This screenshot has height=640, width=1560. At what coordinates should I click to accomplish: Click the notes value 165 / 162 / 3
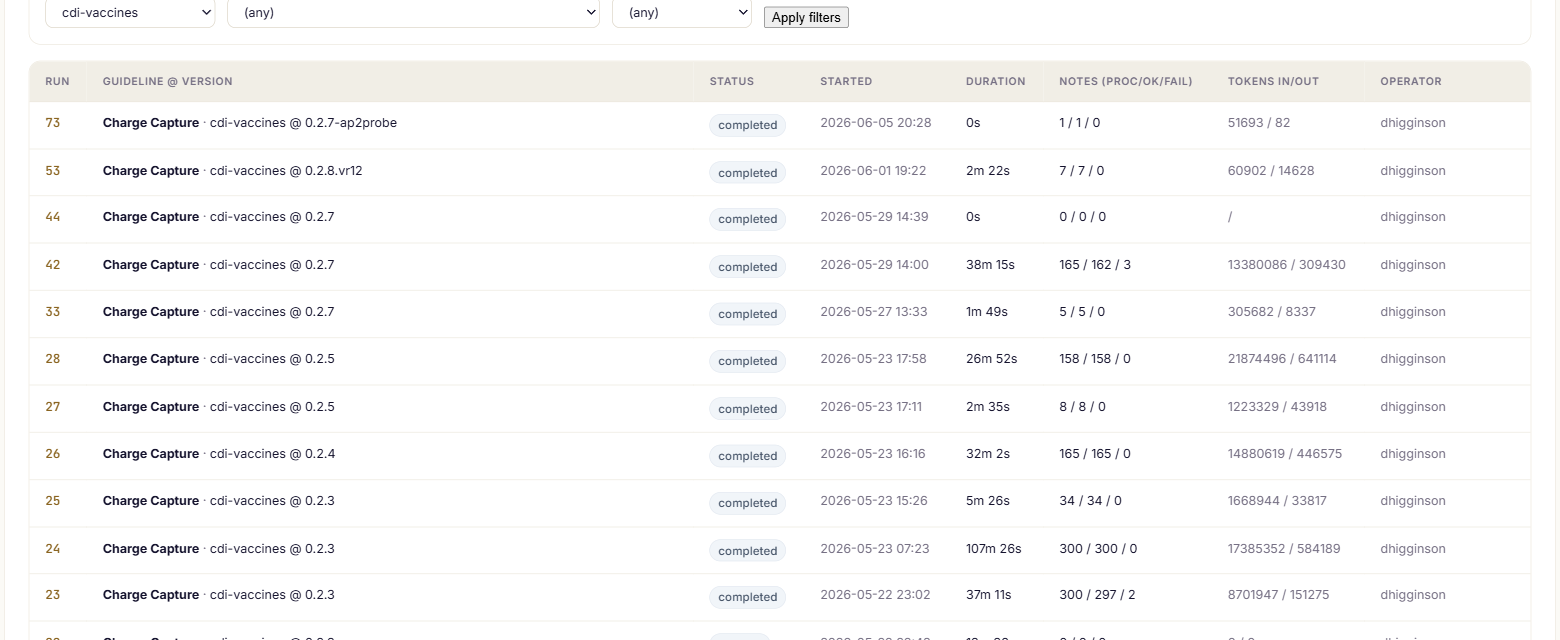pos(1095,265)
